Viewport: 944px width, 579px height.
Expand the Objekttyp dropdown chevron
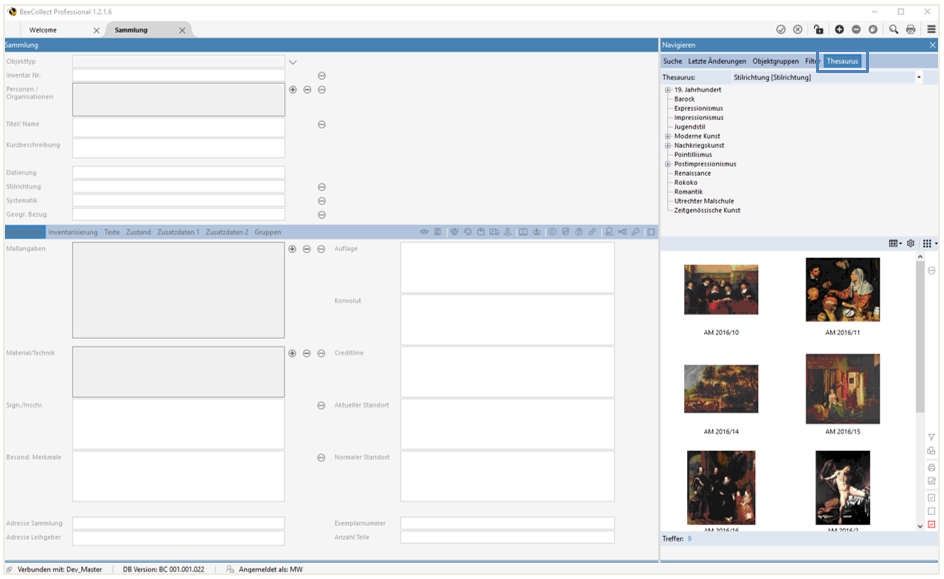pyautogui.click(x=293, y=62)
